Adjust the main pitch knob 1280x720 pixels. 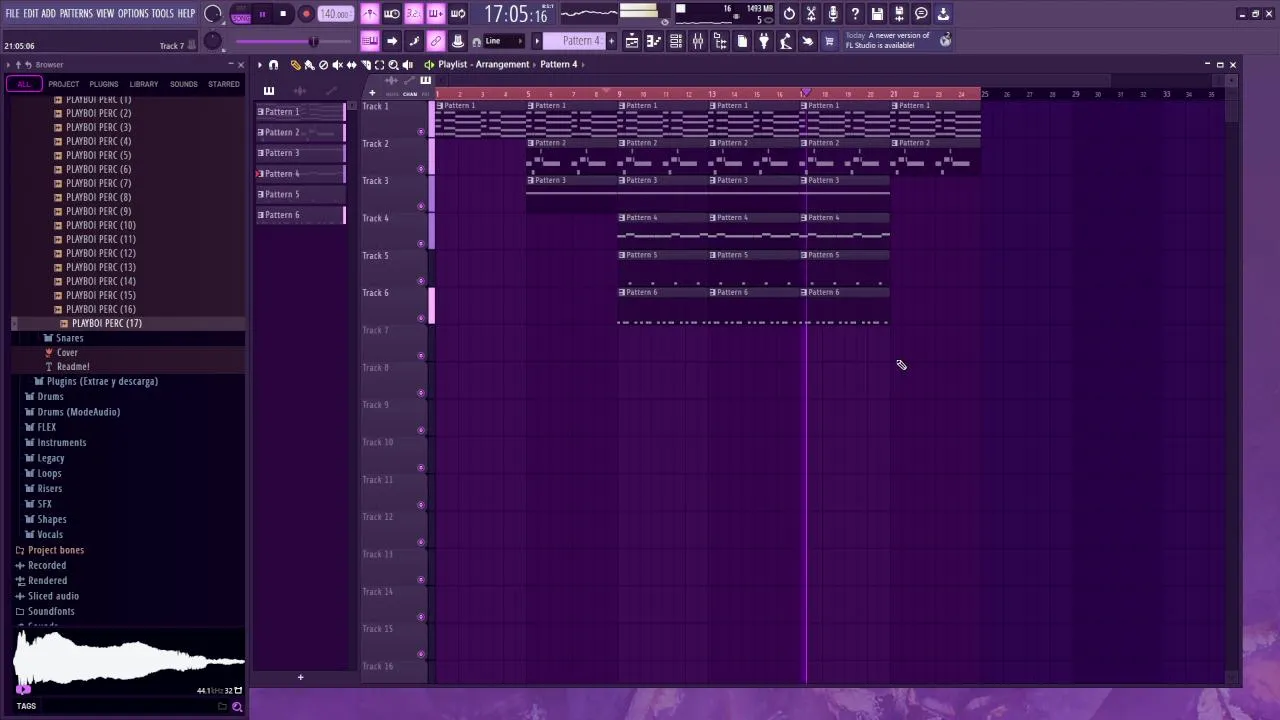[212, 41]
